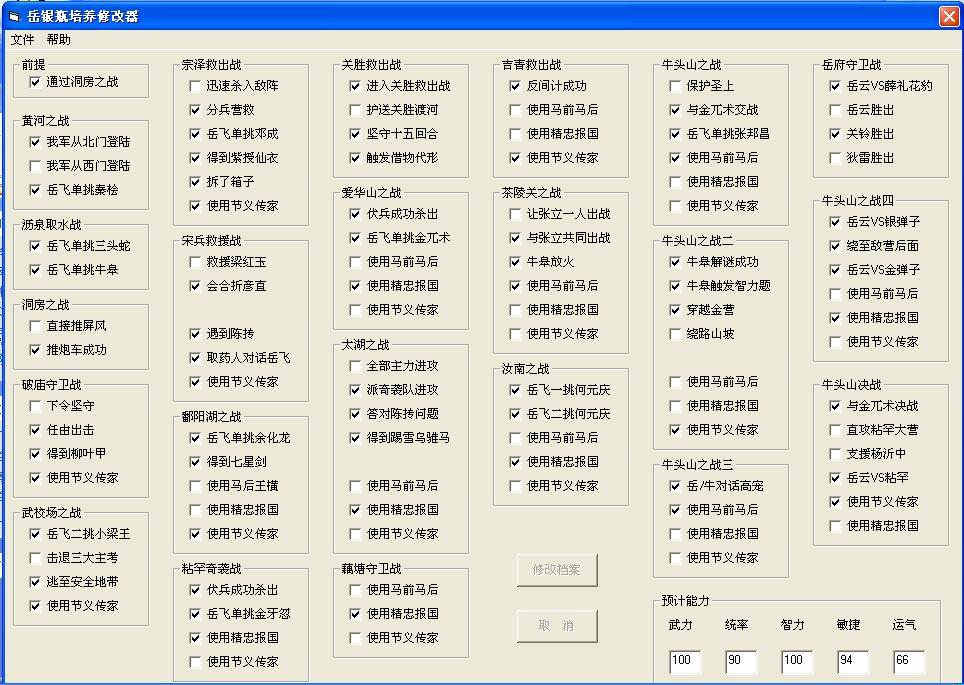Select the 统率 value field
Image resolution: width=964 pixels, height=685 pixels.
pos(741,662)
